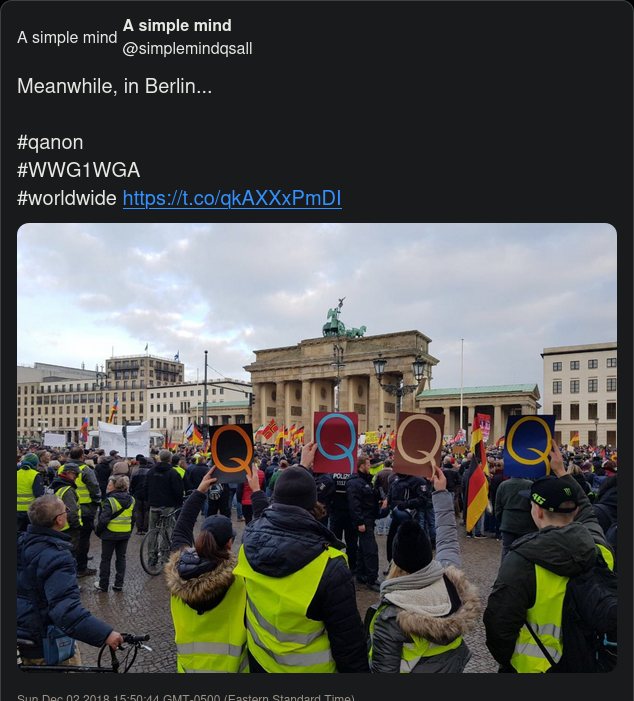The height and width of the screenshot is (701, 634).
Task: Click the tweet timestamp Sun Dec 02 2018
Action: [186, 697]
